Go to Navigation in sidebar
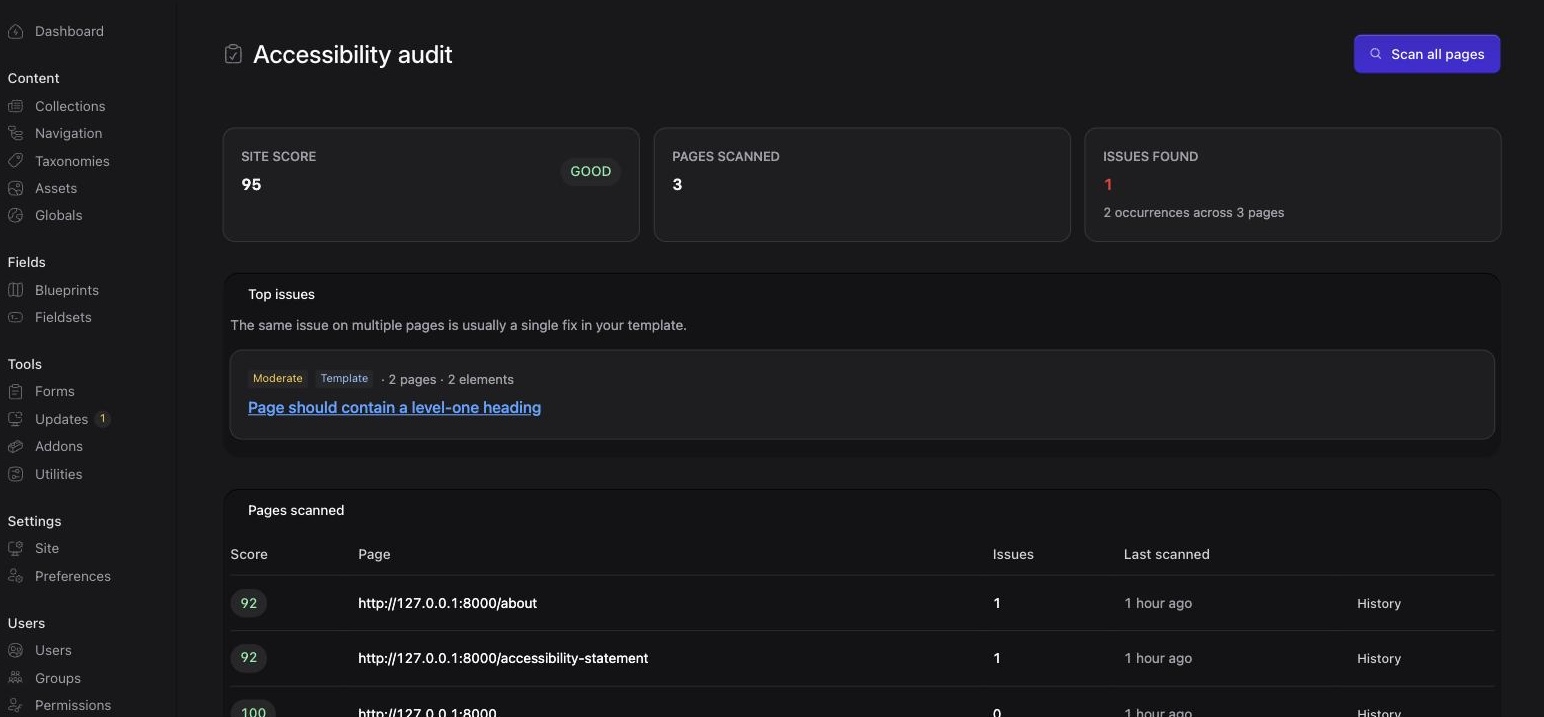 (68, 133)
